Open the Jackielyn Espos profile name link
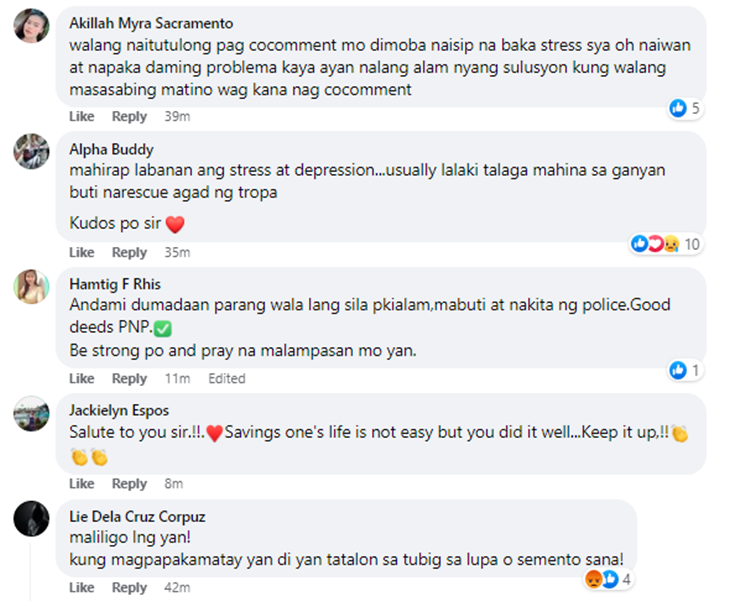Screen dimensions: 750x601 pos(119,410)
